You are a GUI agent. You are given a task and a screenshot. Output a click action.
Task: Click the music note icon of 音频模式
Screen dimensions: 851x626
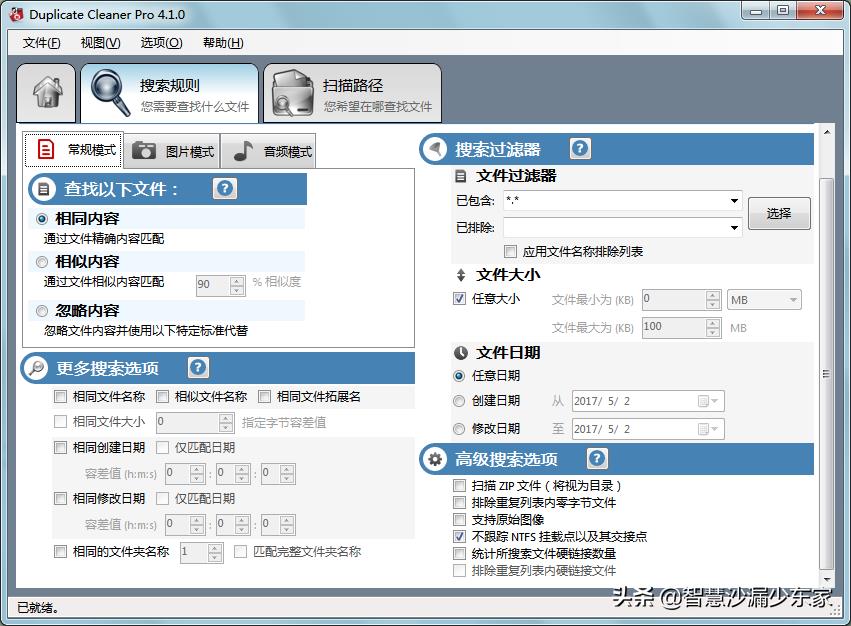[x=243, y=151]
